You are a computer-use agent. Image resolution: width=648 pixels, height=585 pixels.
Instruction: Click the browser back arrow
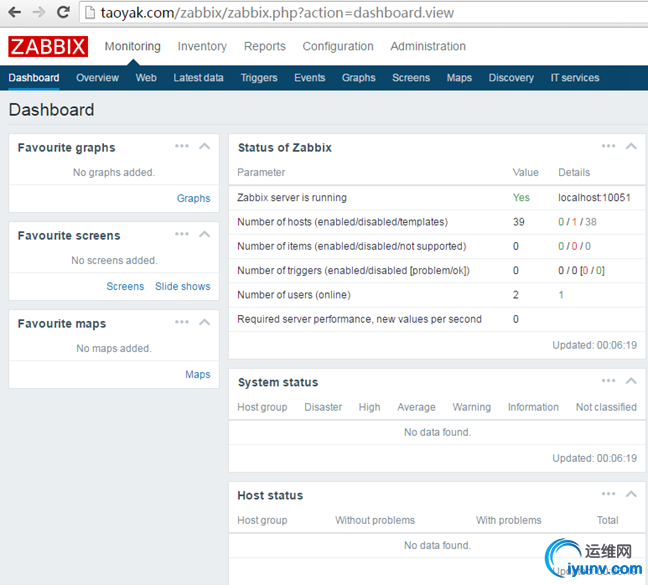(14, 12)
